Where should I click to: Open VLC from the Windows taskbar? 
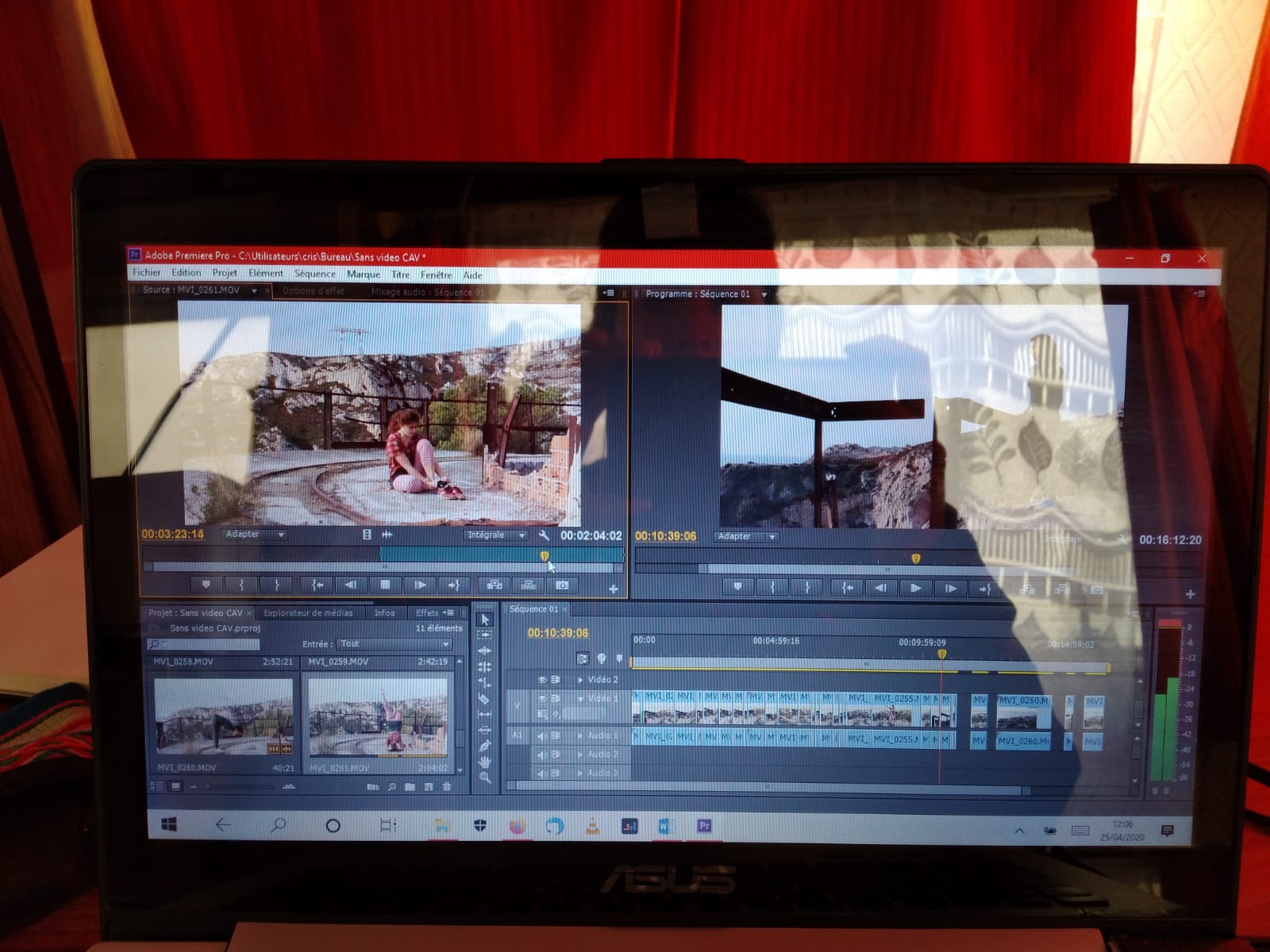point(592,827)
